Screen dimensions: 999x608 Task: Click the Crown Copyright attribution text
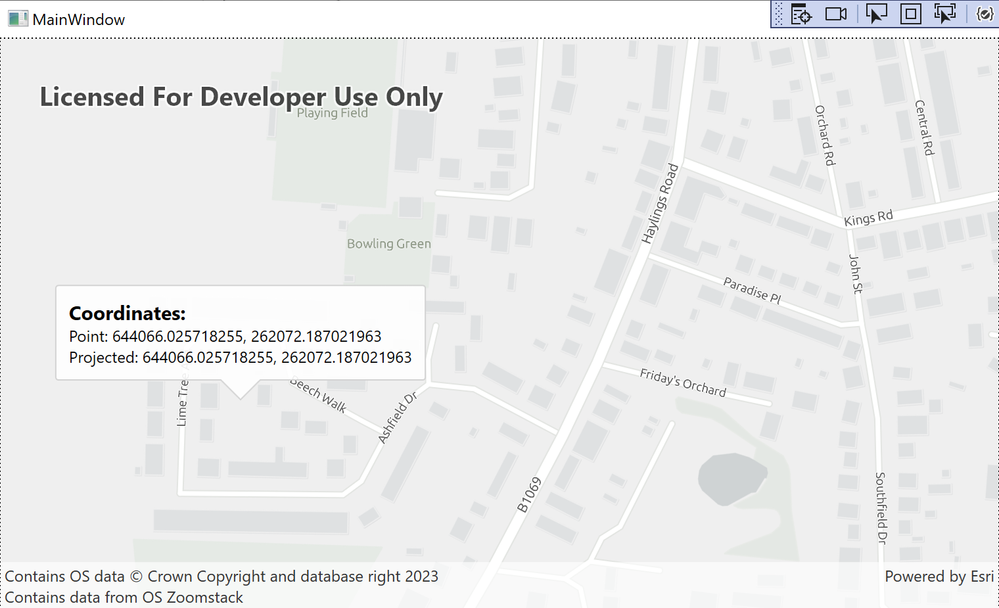(221, 576)
